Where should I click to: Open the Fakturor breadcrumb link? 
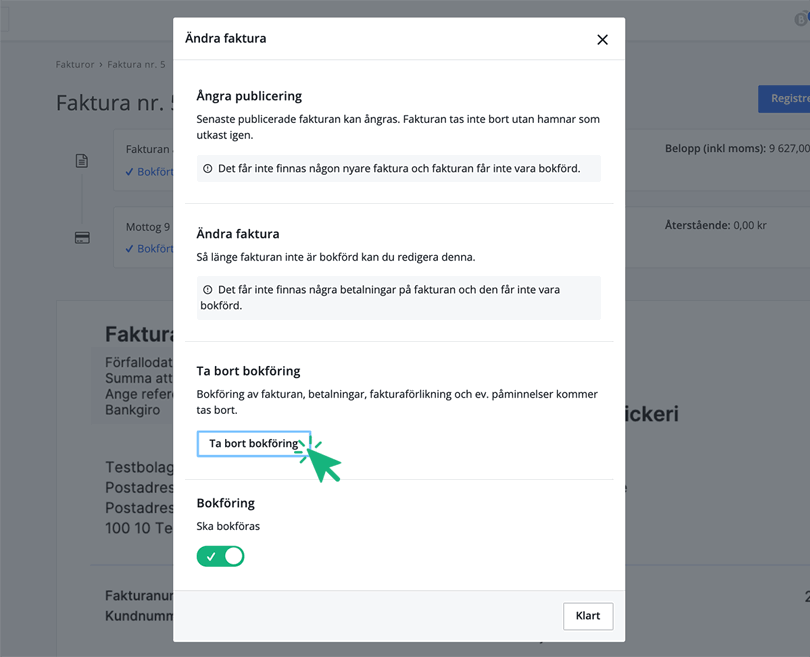74,63
